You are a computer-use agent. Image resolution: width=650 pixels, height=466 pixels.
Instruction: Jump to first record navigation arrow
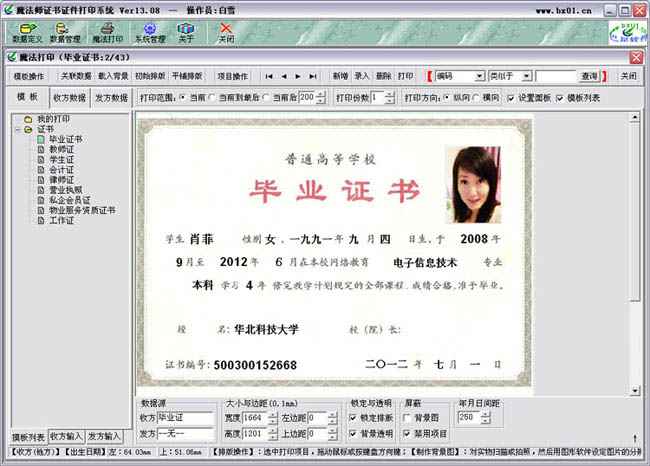pyautogui.click(x=268, y=76)
